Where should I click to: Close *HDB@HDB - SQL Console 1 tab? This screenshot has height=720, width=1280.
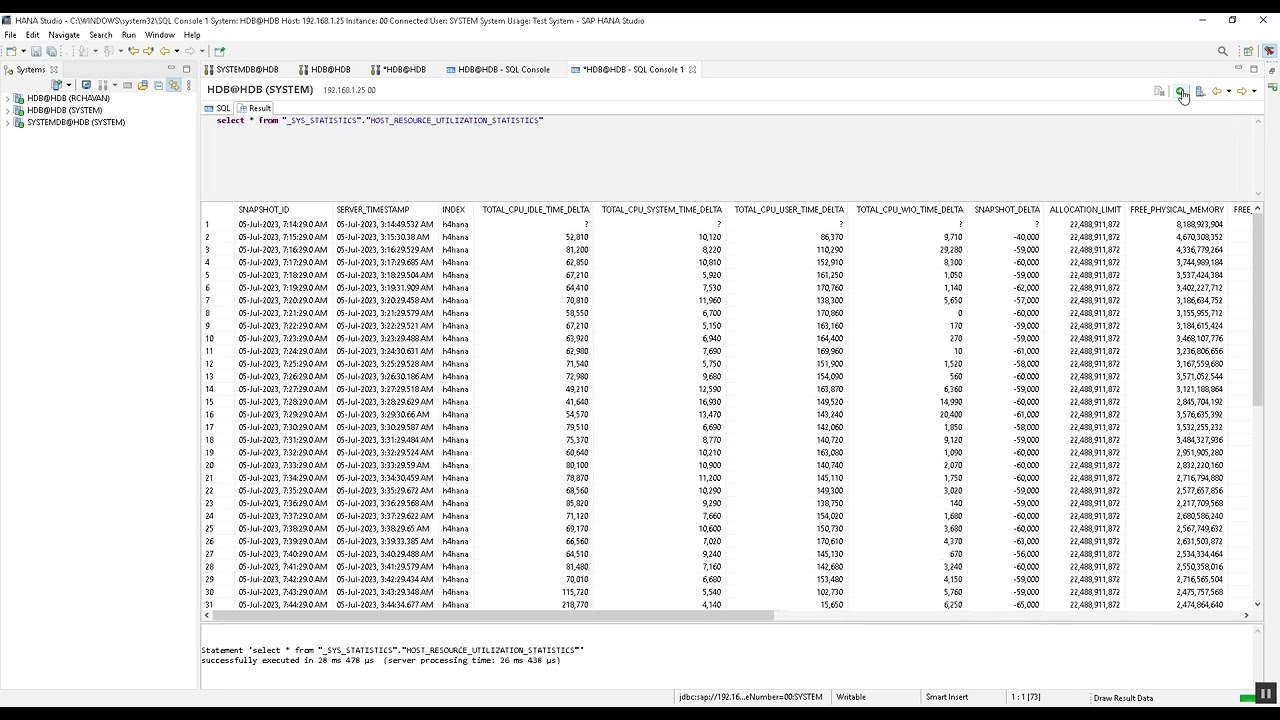coord(692,70)
